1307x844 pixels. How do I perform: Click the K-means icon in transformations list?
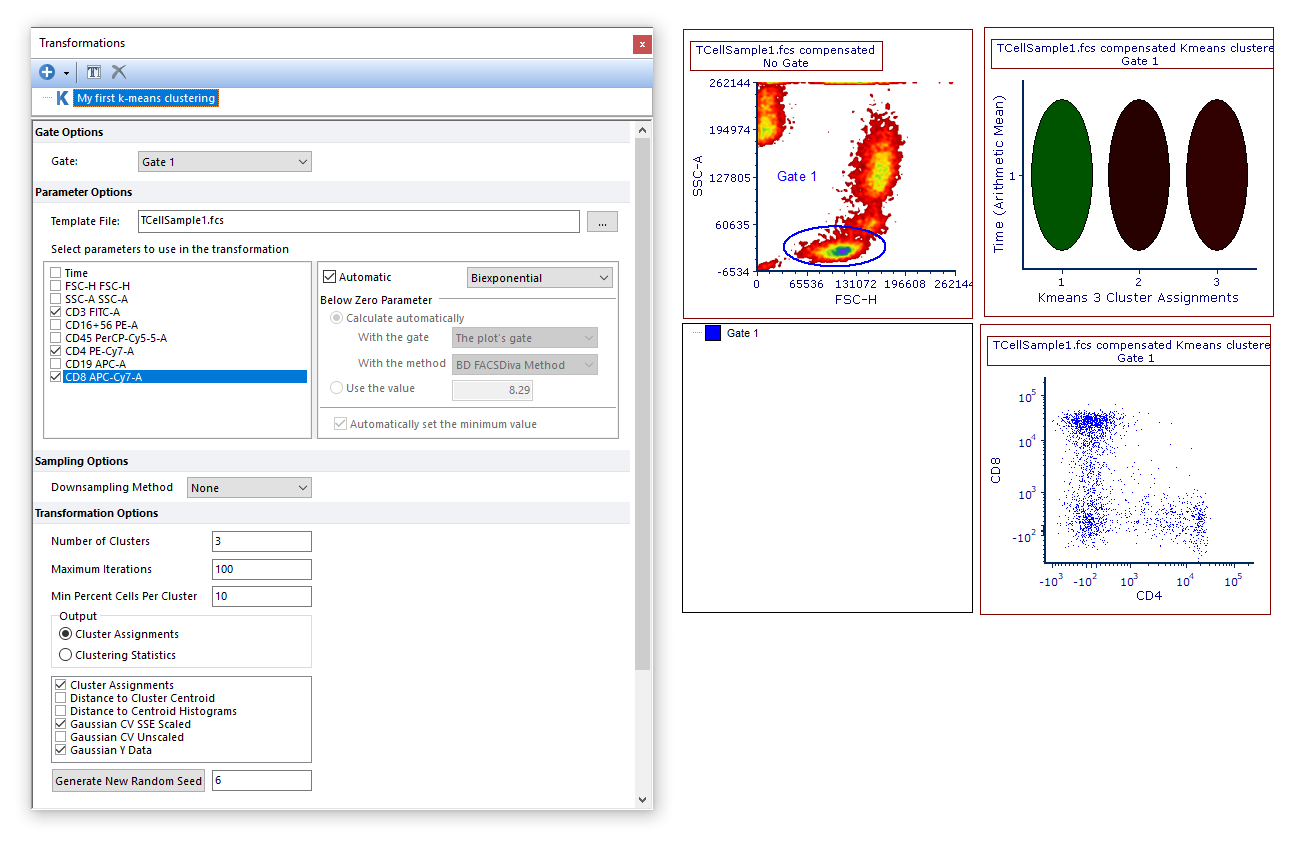point(62,98)
